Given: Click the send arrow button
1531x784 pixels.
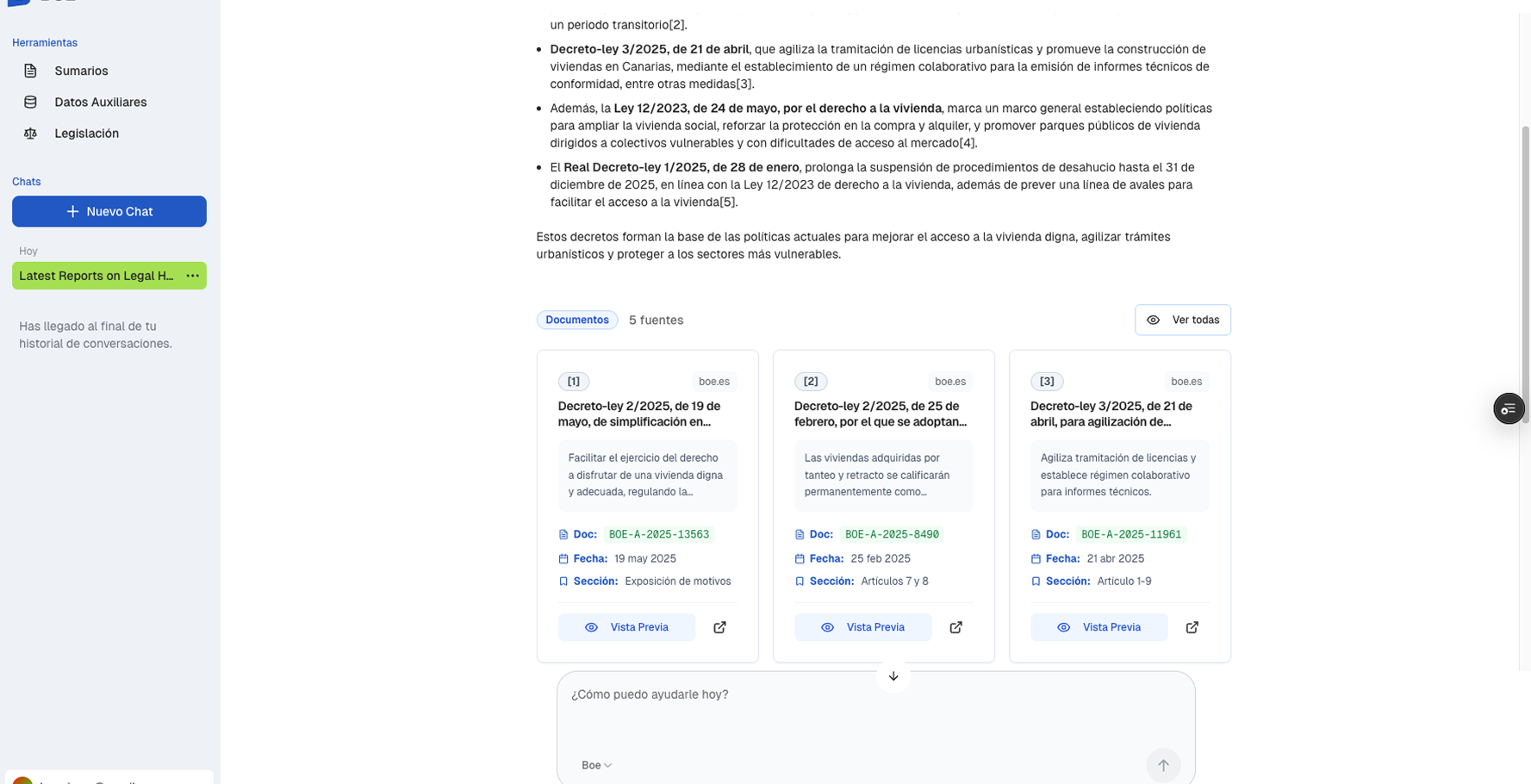Looking at the screenshot, I should (x=1163, y=765).
